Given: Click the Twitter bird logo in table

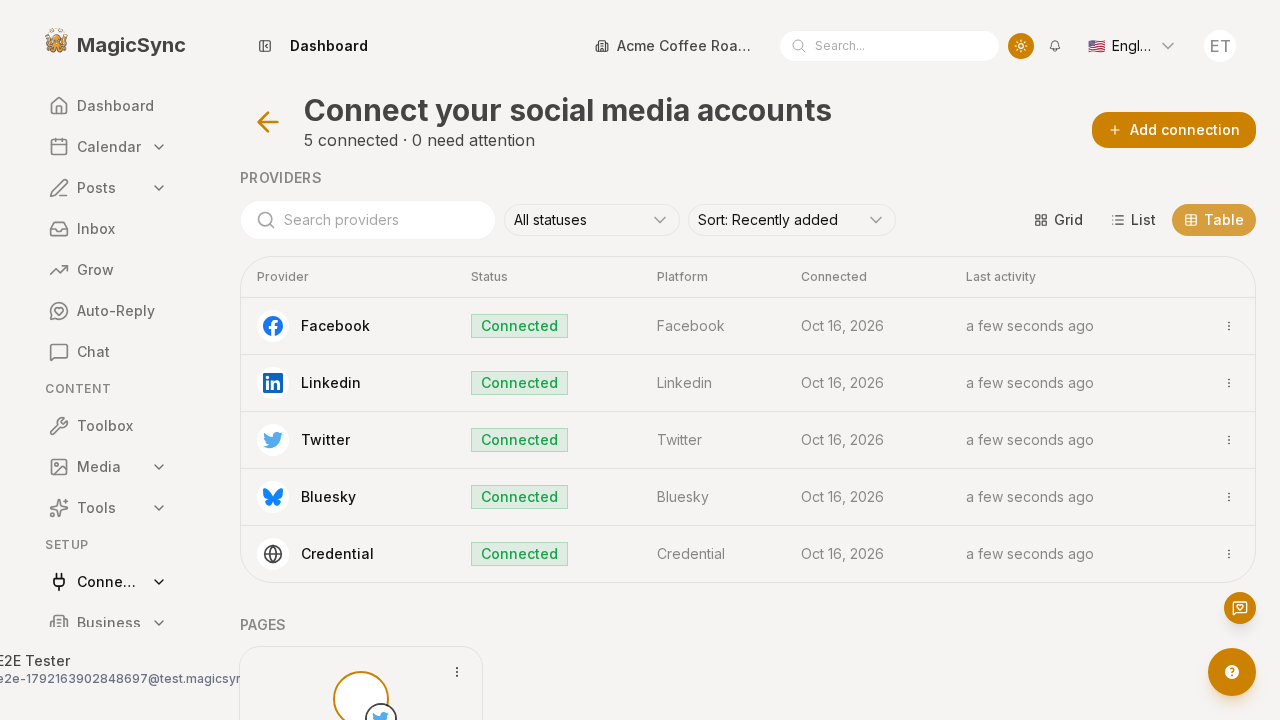Looking at the screenshot, I should click(273, 440).
